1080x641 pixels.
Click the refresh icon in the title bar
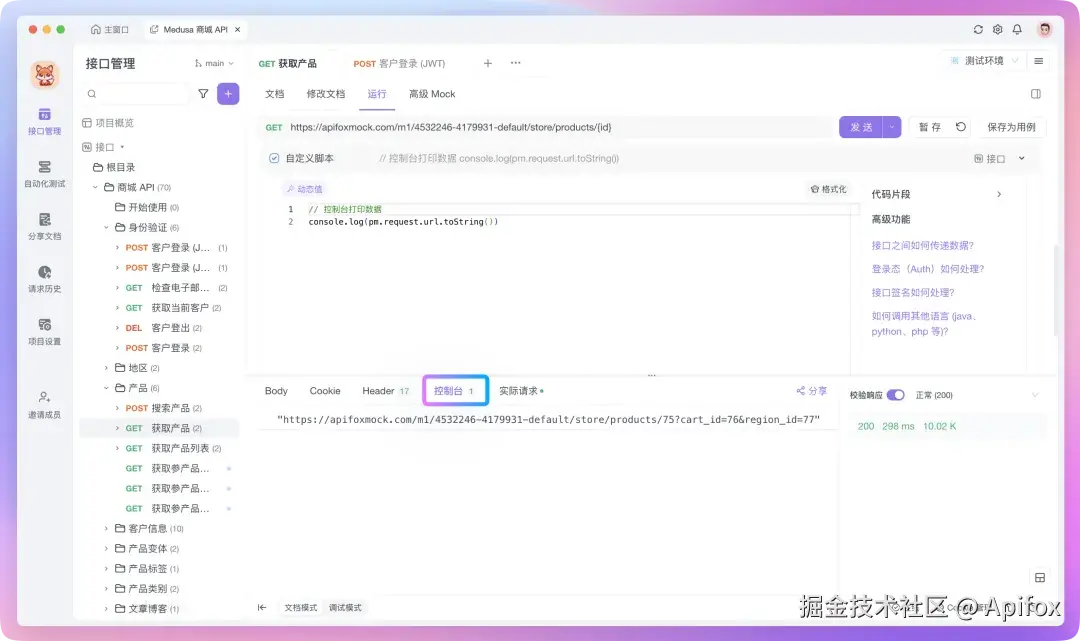coord(978,30)
